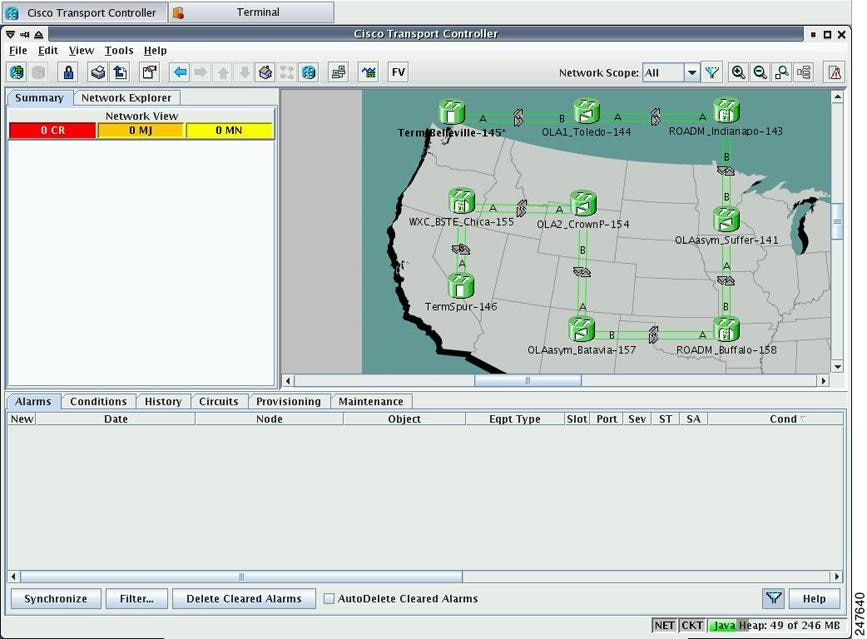This screenshot has height=639, width=867.
Task: Click the map's horizontal scrollbar thumb
Action: (527, 380)
